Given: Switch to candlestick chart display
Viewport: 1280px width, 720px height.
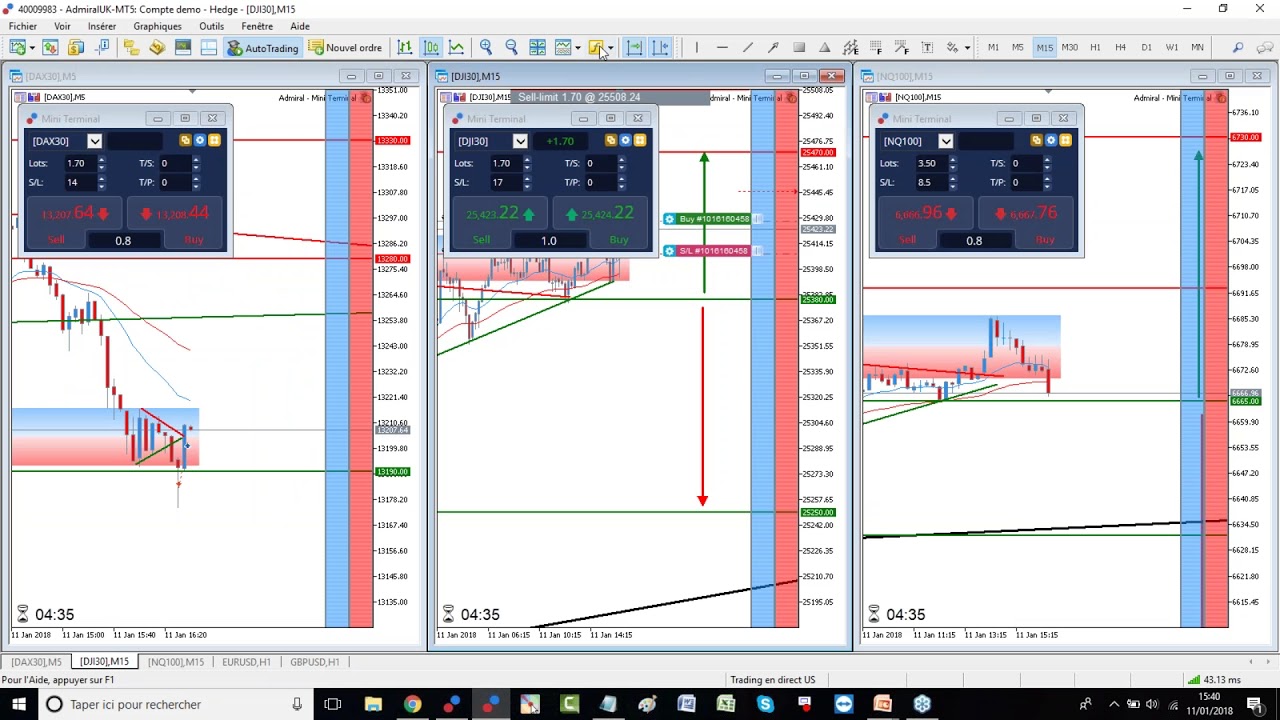Looking at the screenshot, I should coord(431,47).
